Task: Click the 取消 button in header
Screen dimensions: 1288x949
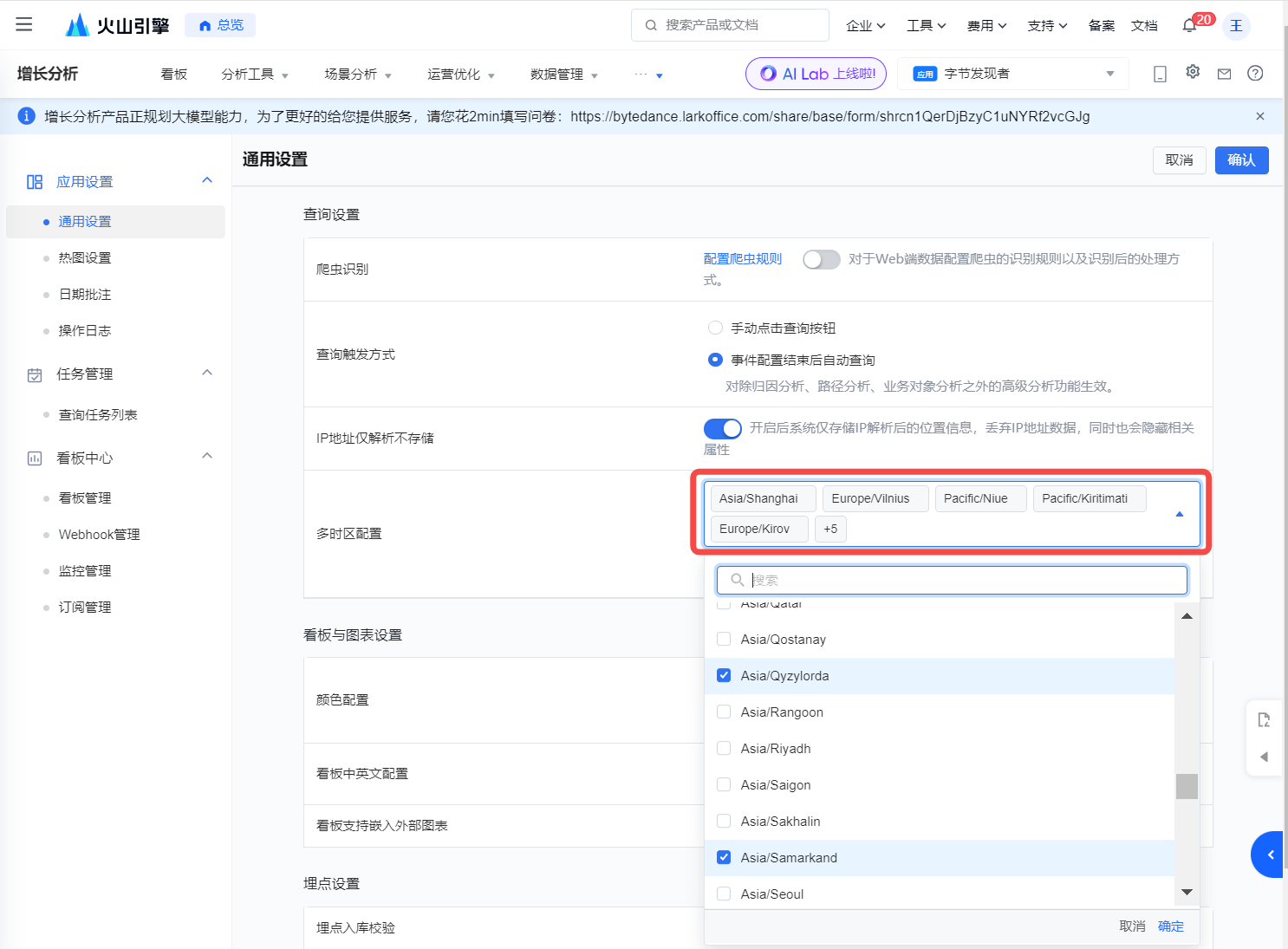Action: coord(1180,160)
